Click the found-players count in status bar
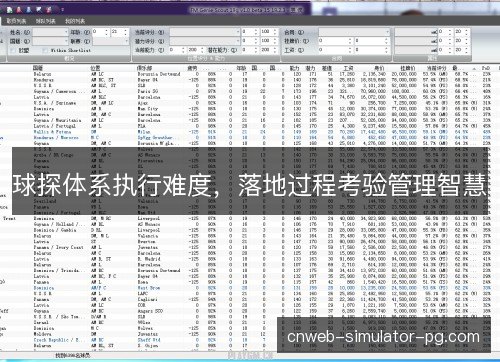This screenshot has height=362, width=500. (x=73, y=356)
